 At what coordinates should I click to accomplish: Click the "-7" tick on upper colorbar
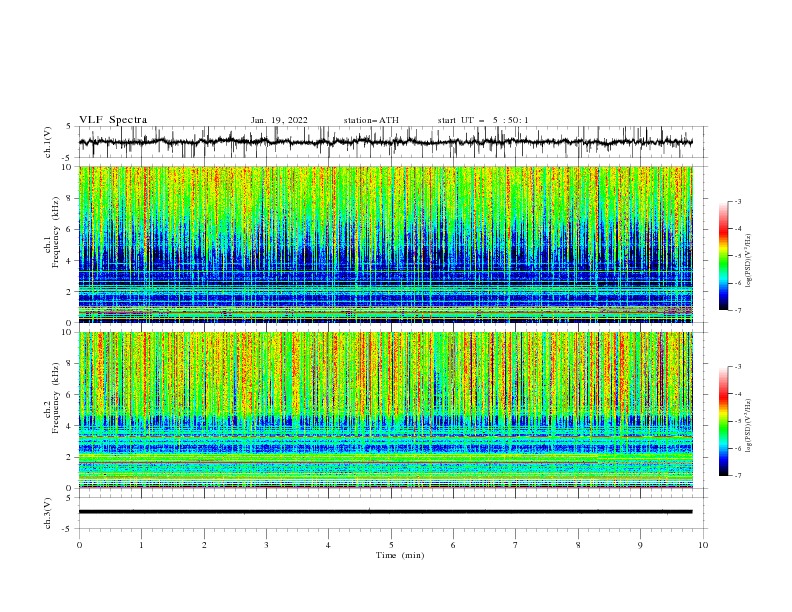pos(737,310)
